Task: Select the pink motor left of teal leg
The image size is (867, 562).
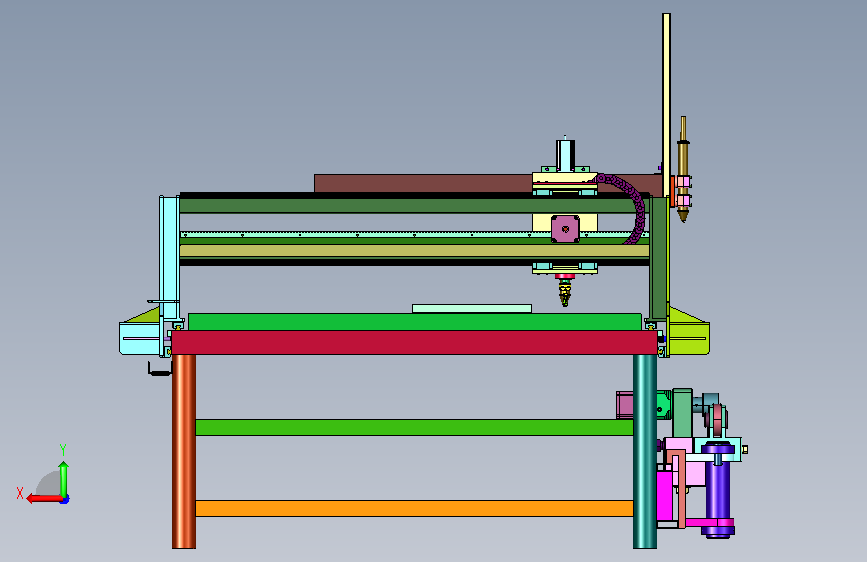Action: pyautogui.click(x=625, y=404)
